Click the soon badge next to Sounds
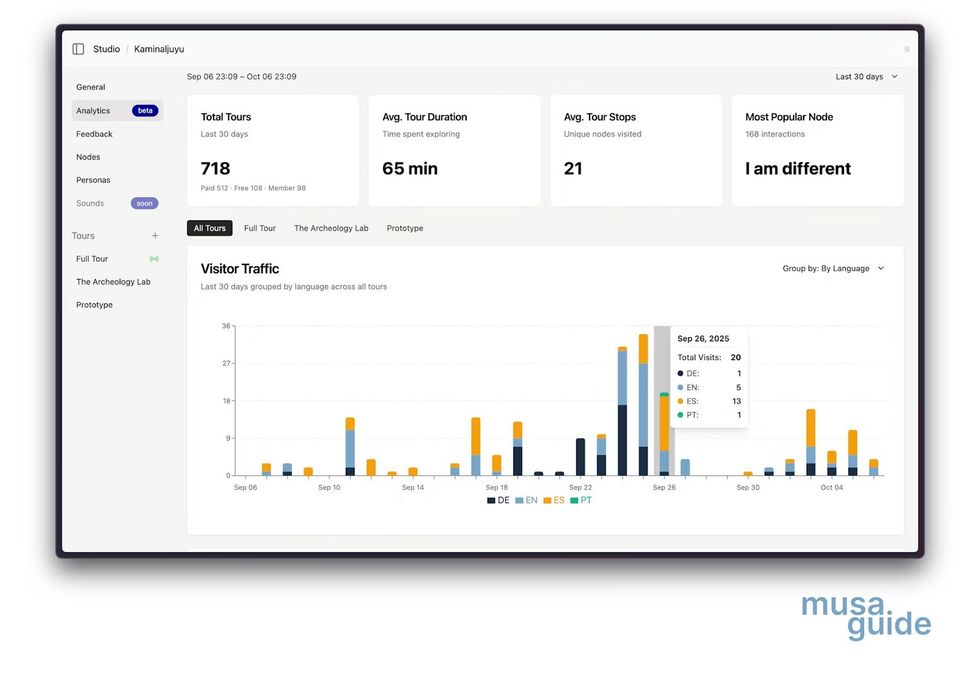Viewport: 980px width, 680px height. pyautogui.click(x=144, y=203)
